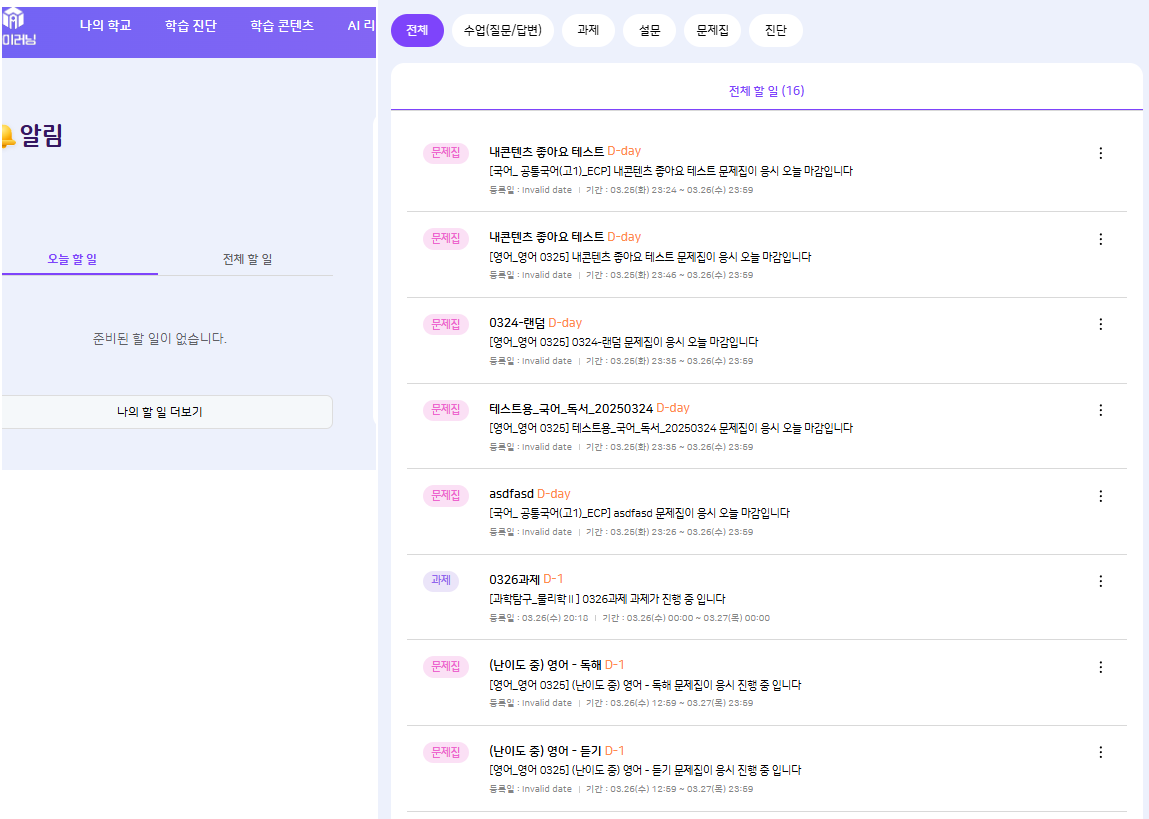
Task: Filter tasks by 설문
Action: pos(649,30)
